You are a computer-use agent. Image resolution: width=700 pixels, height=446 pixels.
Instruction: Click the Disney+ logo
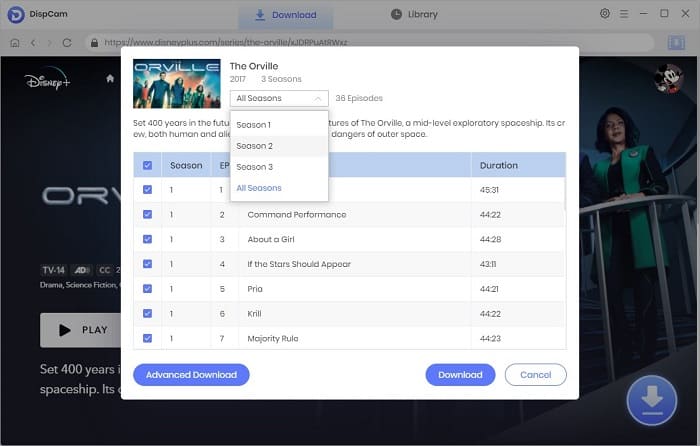[47, 79]
